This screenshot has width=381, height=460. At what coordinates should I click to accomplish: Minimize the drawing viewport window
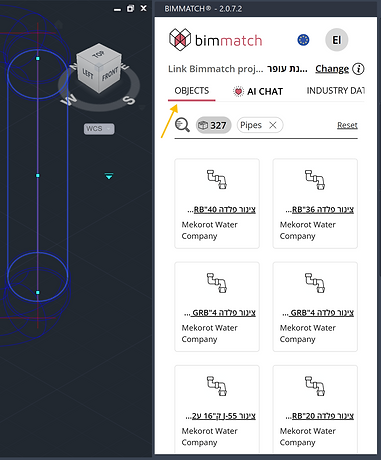pos(117,9)
